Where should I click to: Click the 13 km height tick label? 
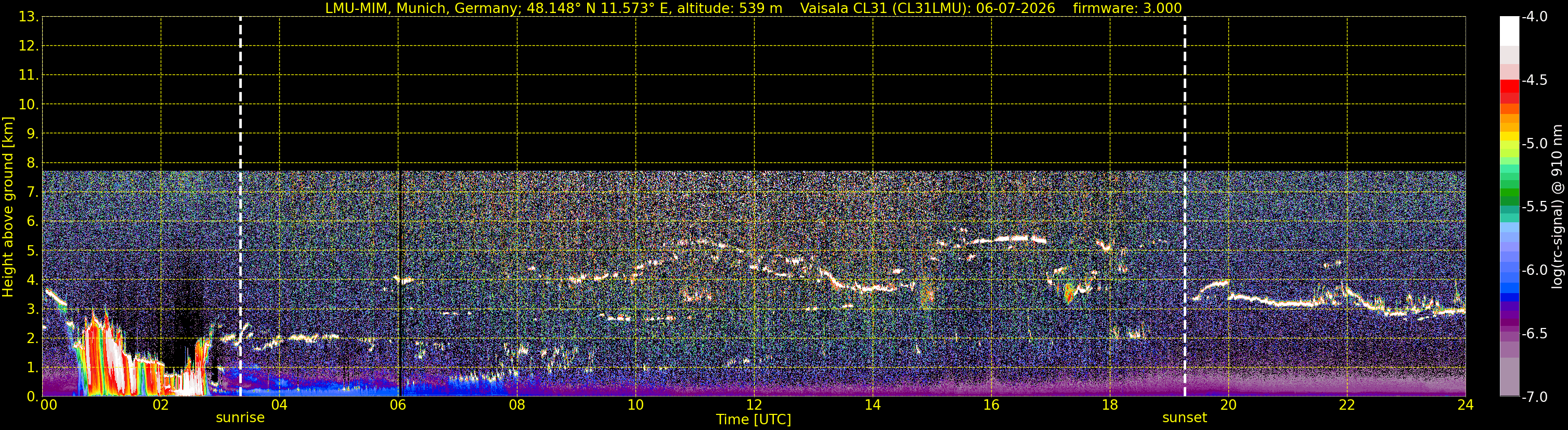pyautogui.click(x=28, y=17)
